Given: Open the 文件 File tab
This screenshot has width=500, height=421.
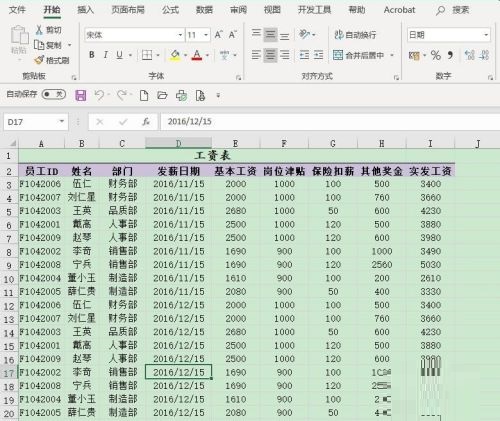Looking at the screenshot, I should pos(17,10).
